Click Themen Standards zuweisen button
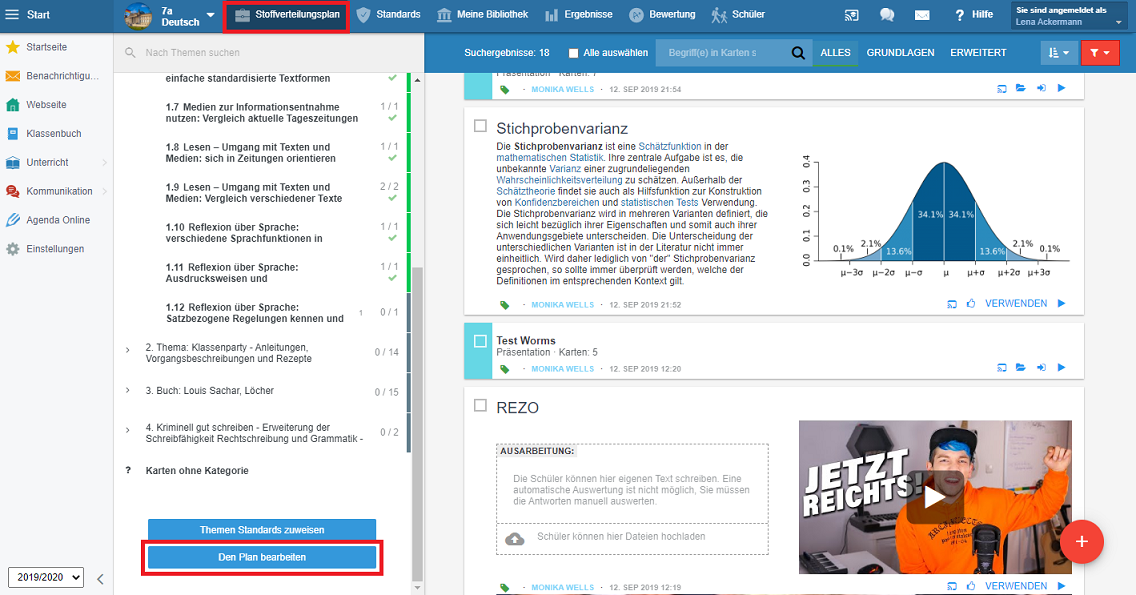Viewport: 1136px width, 595px height. click(x=262, y=530)
